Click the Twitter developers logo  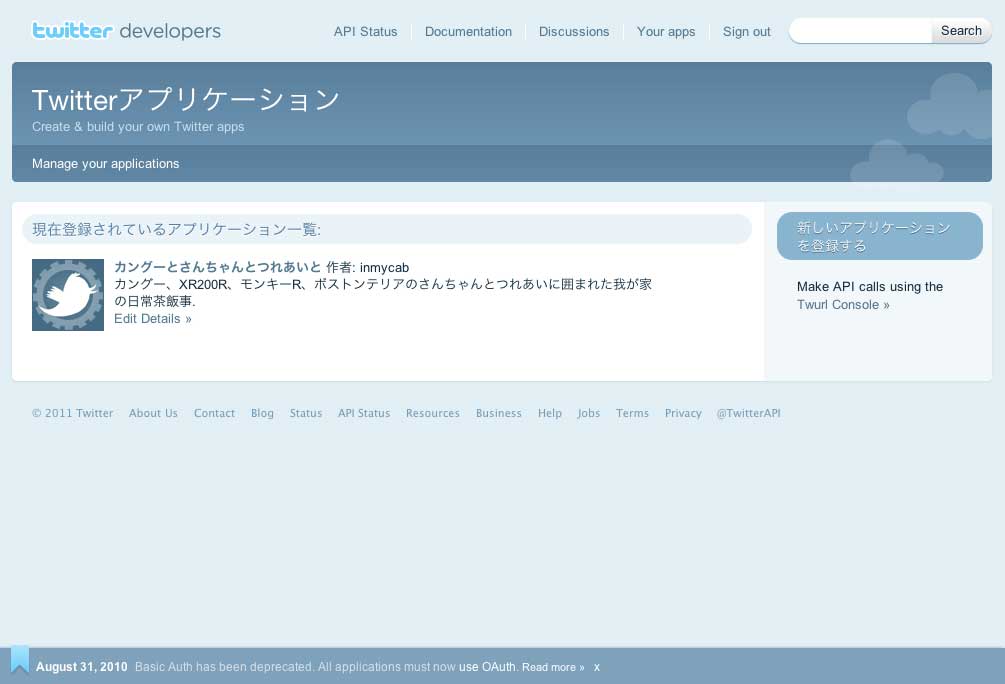tap(126, 31)
